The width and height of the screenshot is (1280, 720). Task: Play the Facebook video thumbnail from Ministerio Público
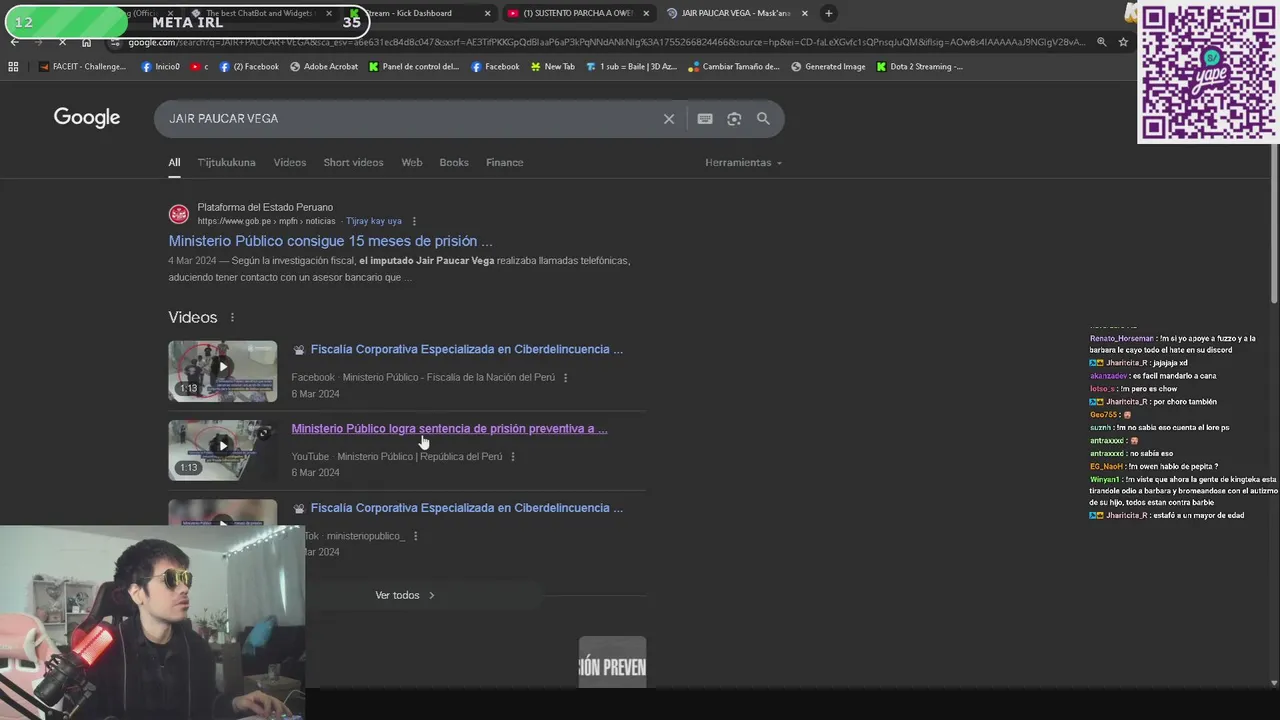click(223, 371)
